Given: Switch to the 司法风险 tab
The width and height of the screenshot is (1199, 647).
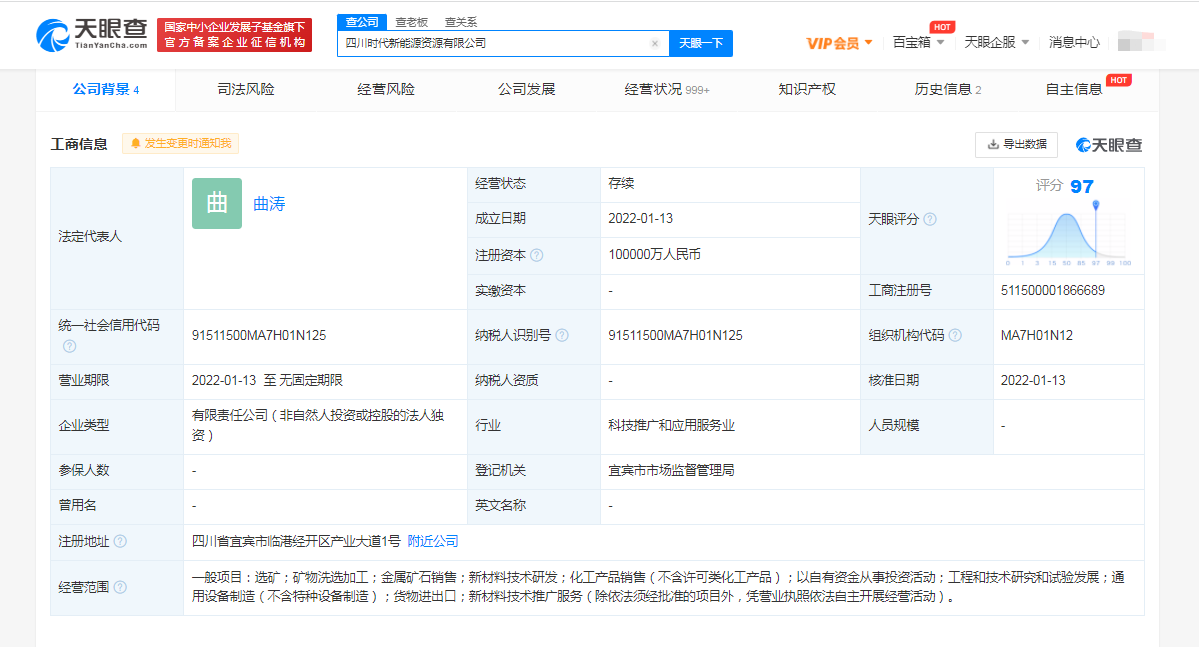Looking at the screenshot, I should tap(246, 89).
